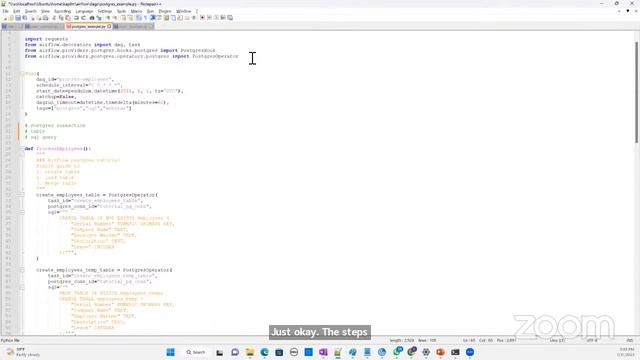Click the '# sql query' comment line
Image resolution: width=640 pixels, height=360 pixels.
click(41, 137)
